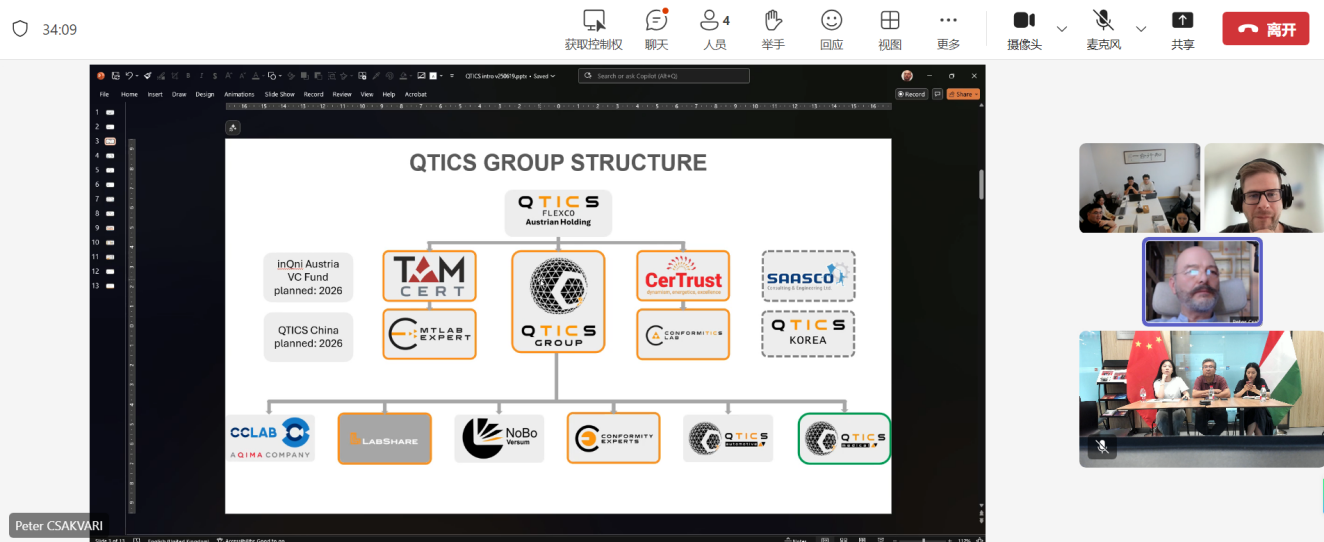Click the meeting security shield icon
1324x542 pixels.
tap(20, 28)
